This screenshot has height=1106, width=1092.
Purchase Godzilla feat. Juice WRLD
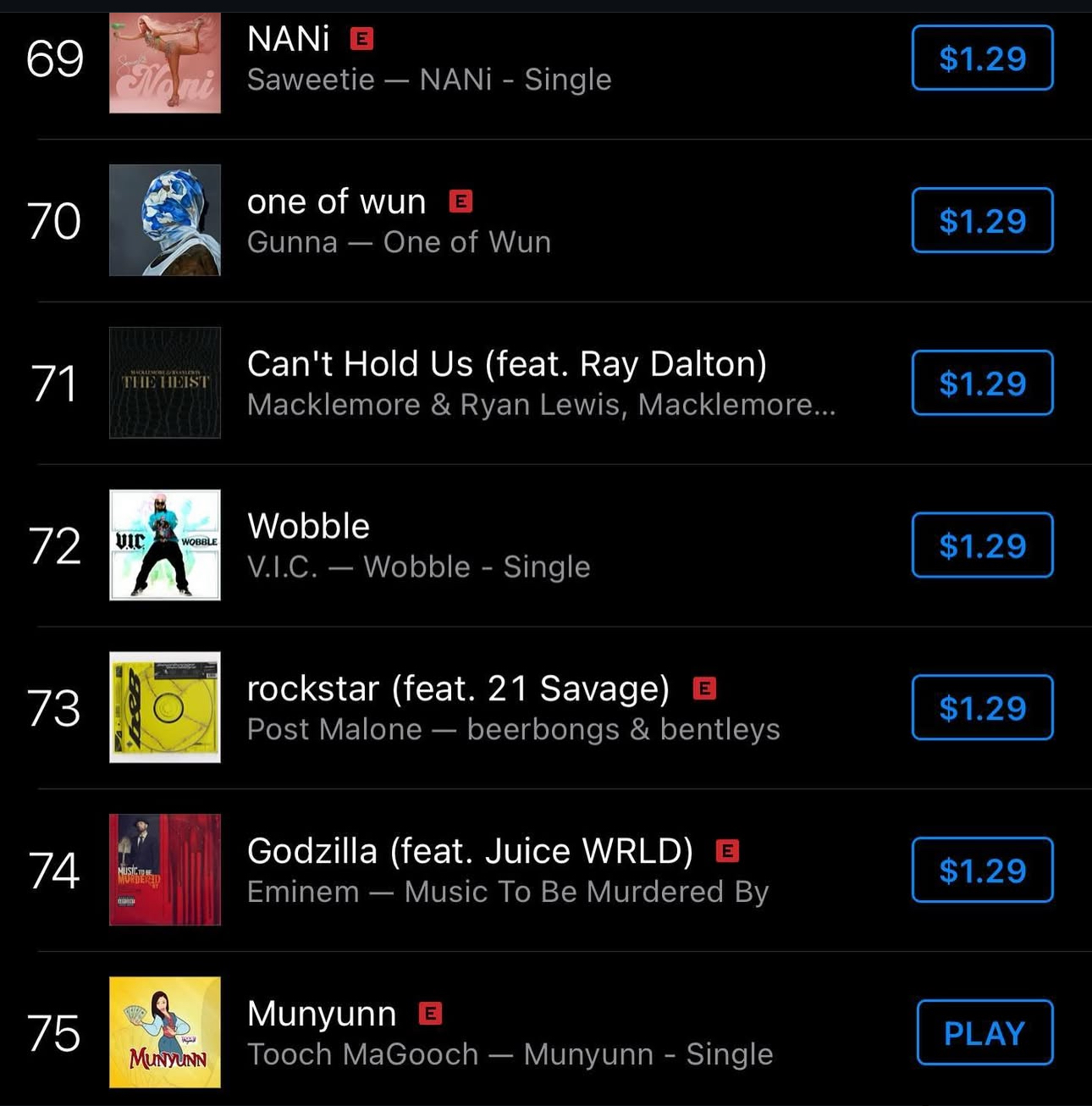(983, 870)
